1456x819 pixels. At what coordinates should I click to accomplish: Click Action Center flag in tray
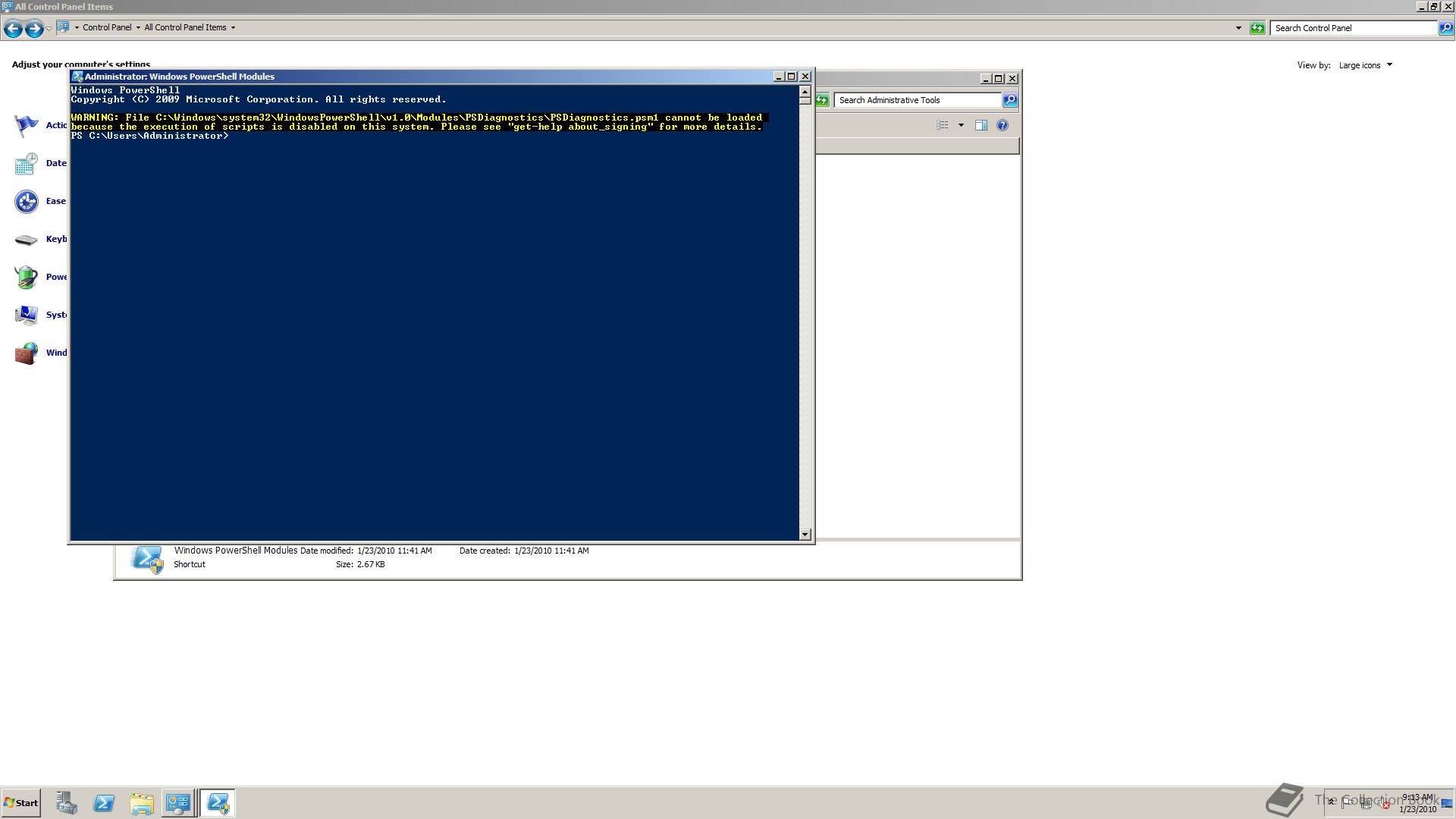pyautogui.click(x=1349, y=803)
